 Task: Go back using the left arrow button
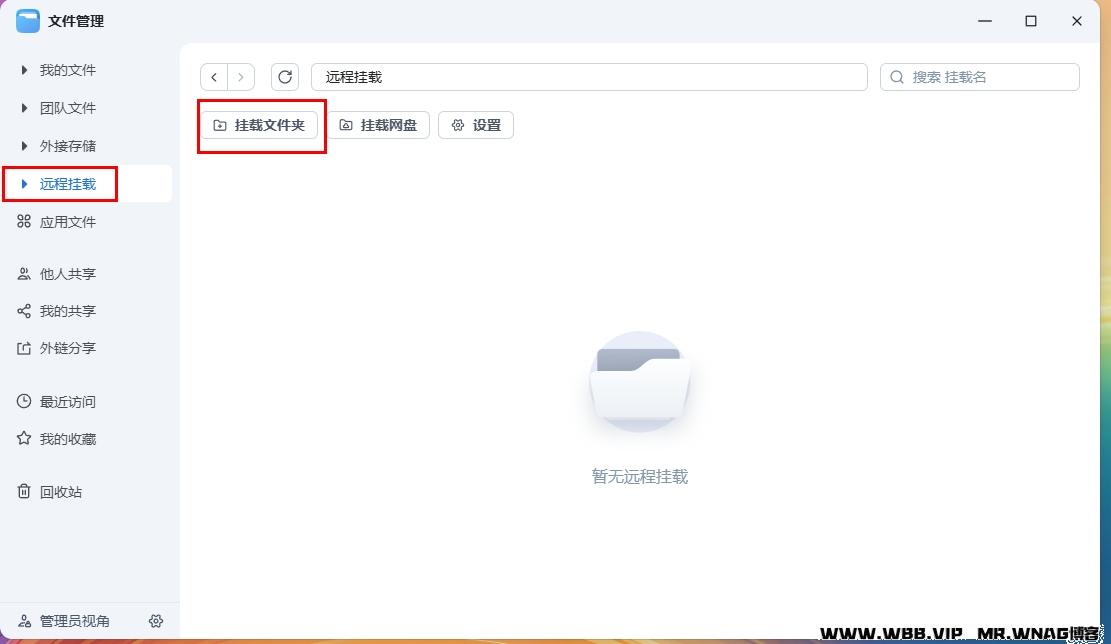point(214,77)
